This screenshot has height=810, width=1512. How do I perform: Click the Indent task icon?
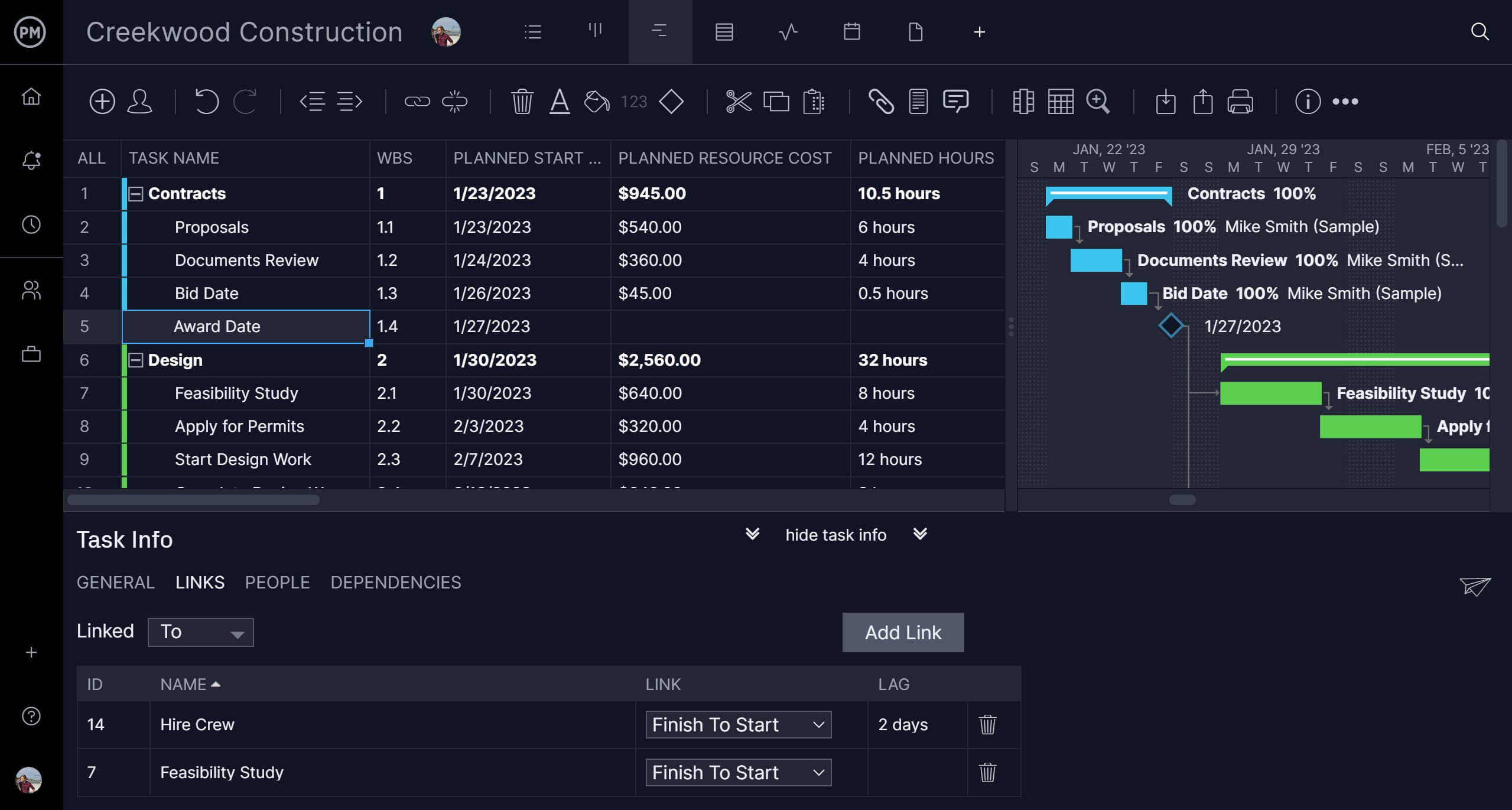349,100
